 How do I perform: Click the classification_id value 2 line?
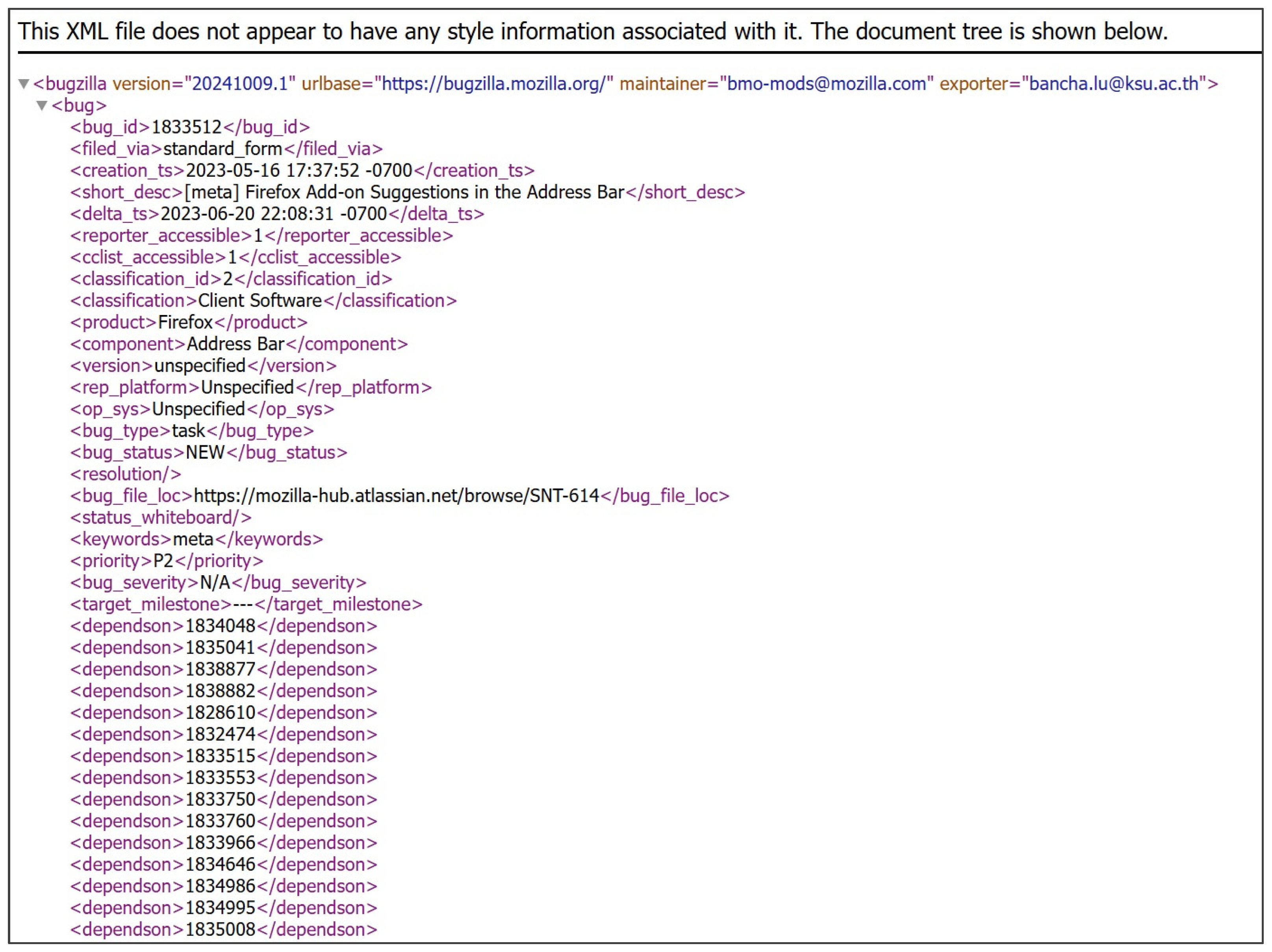pos(231,279)
